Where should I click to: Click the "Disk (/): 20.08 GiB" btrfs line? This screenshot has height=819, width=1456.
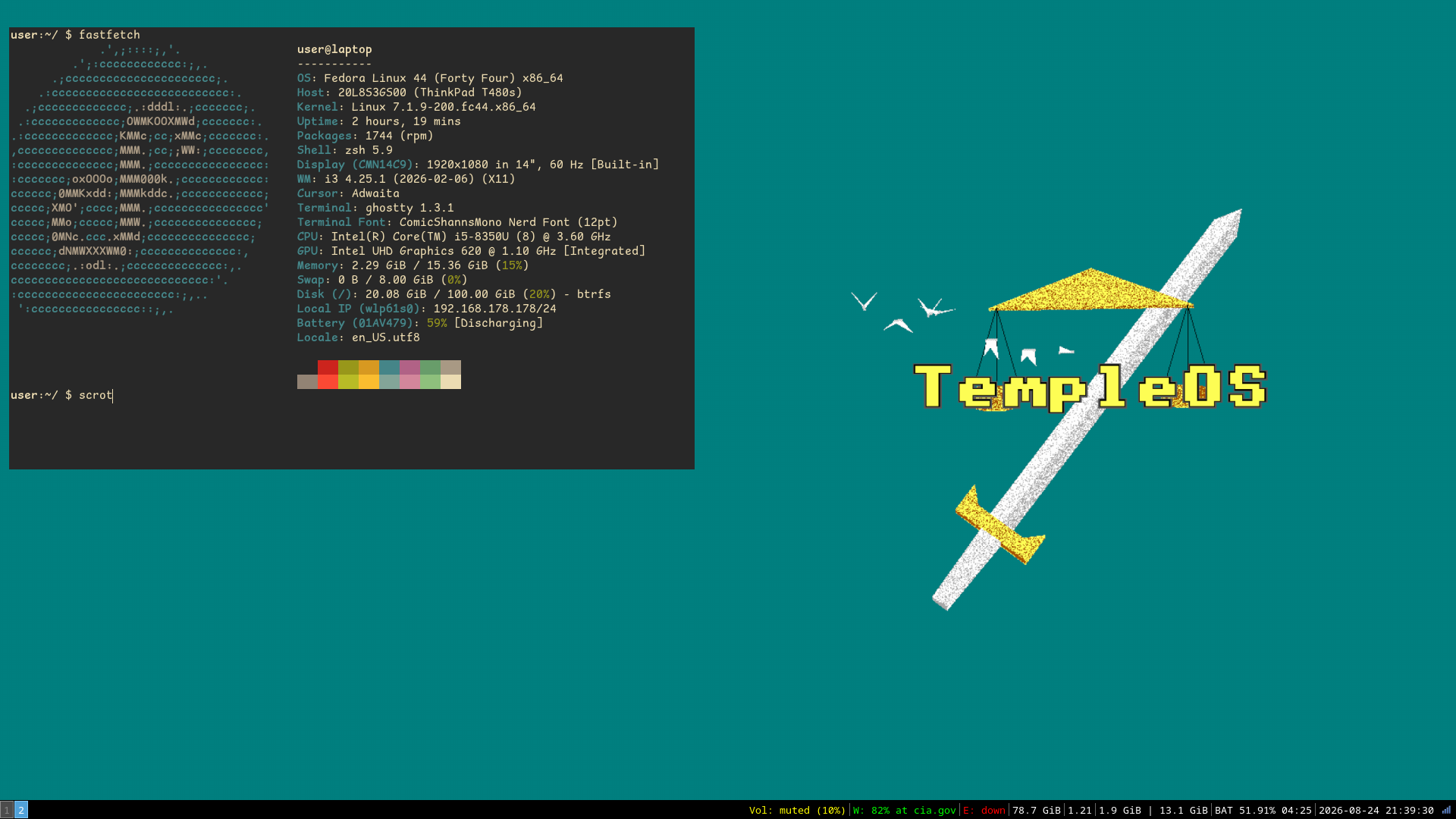click(454, 294)
